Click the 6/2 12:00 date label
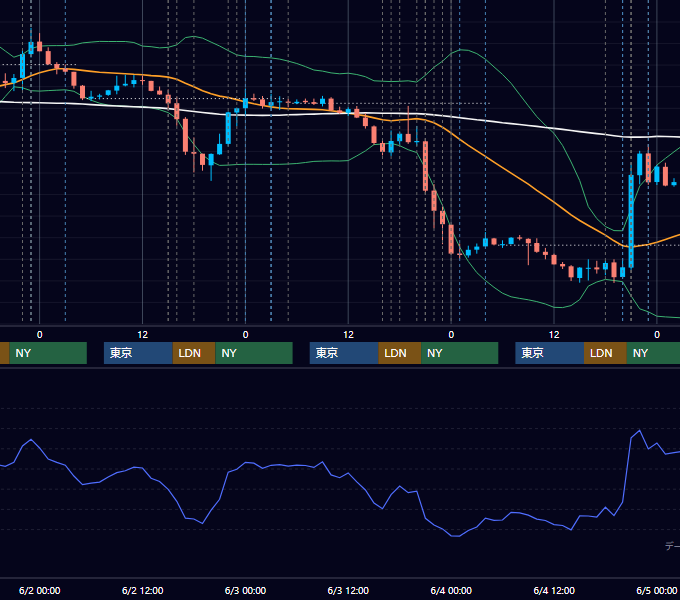The width and height of the screenshot is (680, 600). [x=142, y=590]
